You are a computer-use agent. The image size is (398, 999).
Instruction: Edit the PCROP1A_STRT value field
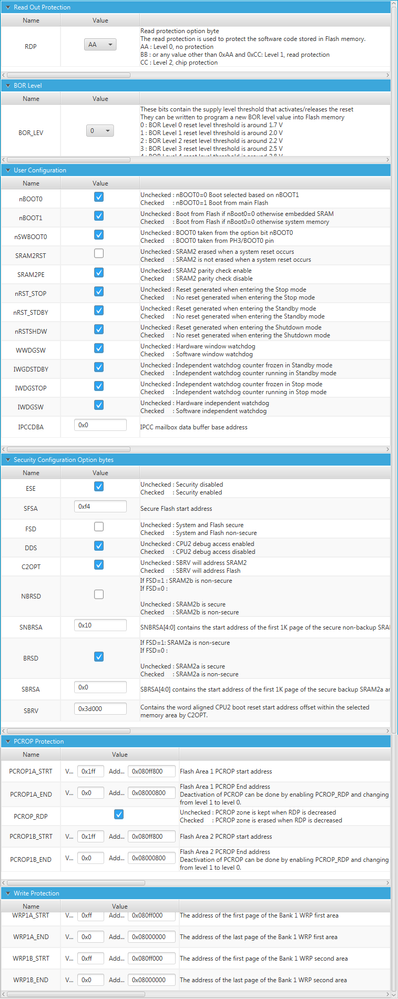tap(90, 771)
